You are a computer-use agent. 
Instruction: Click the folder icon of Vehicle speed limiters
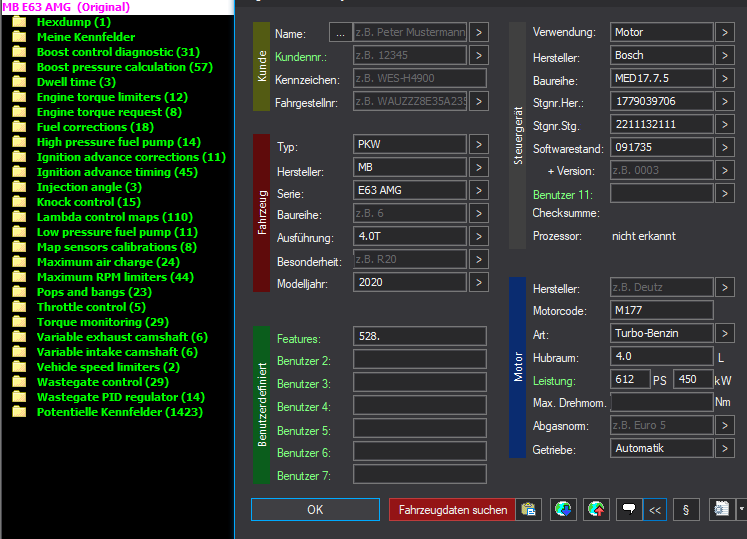[x=19, y=367]
